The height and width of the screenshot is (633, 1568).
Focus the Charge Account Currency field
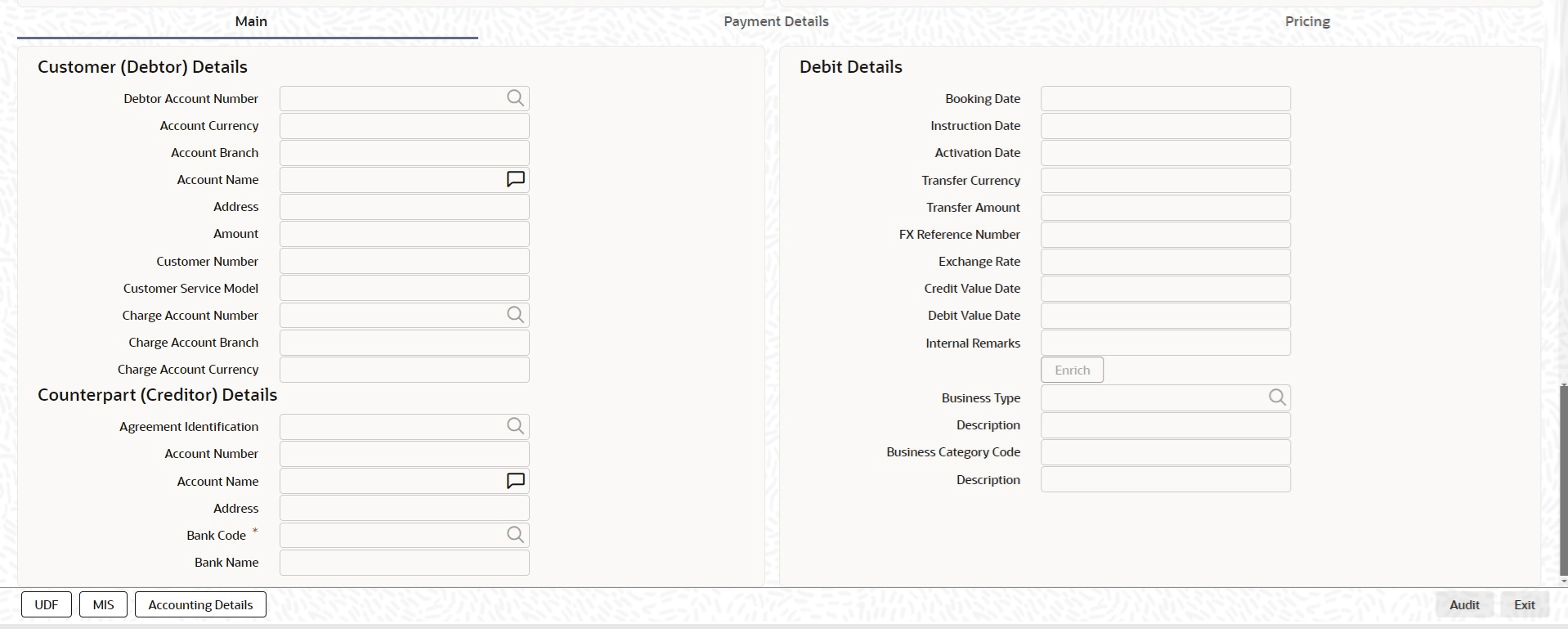pos(405,369)
